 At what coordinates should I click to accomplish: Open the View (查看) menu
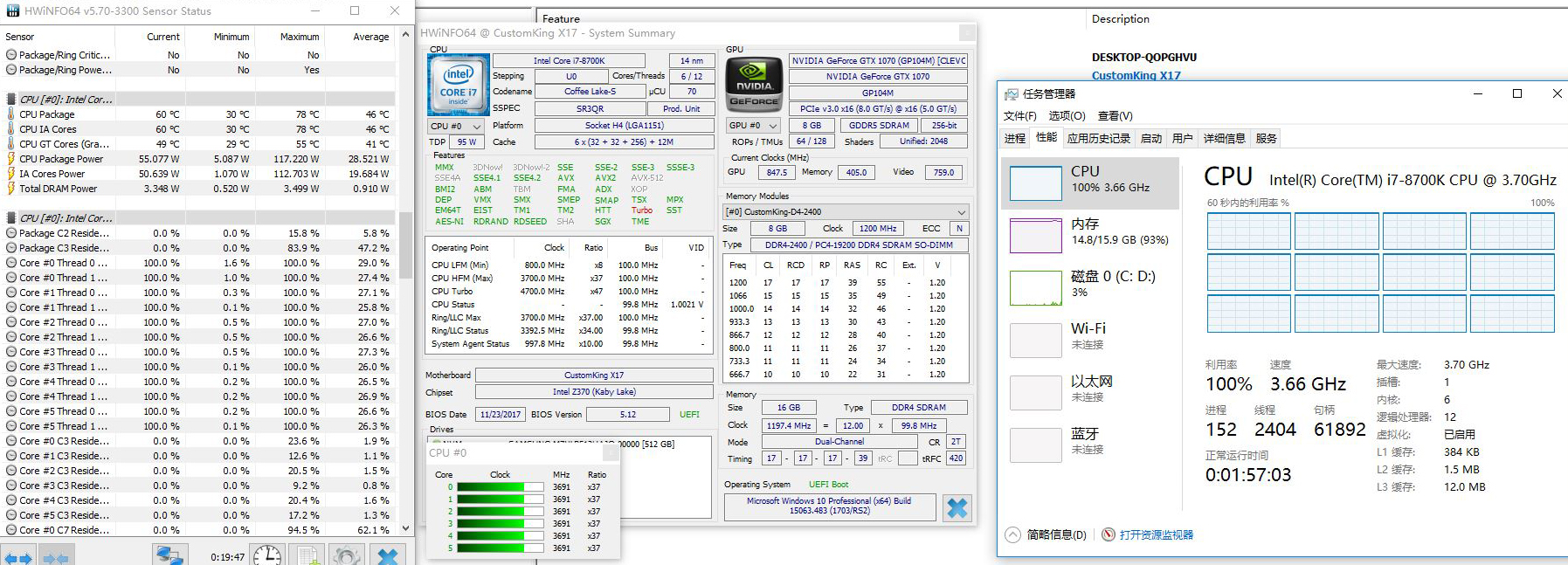1115,115
